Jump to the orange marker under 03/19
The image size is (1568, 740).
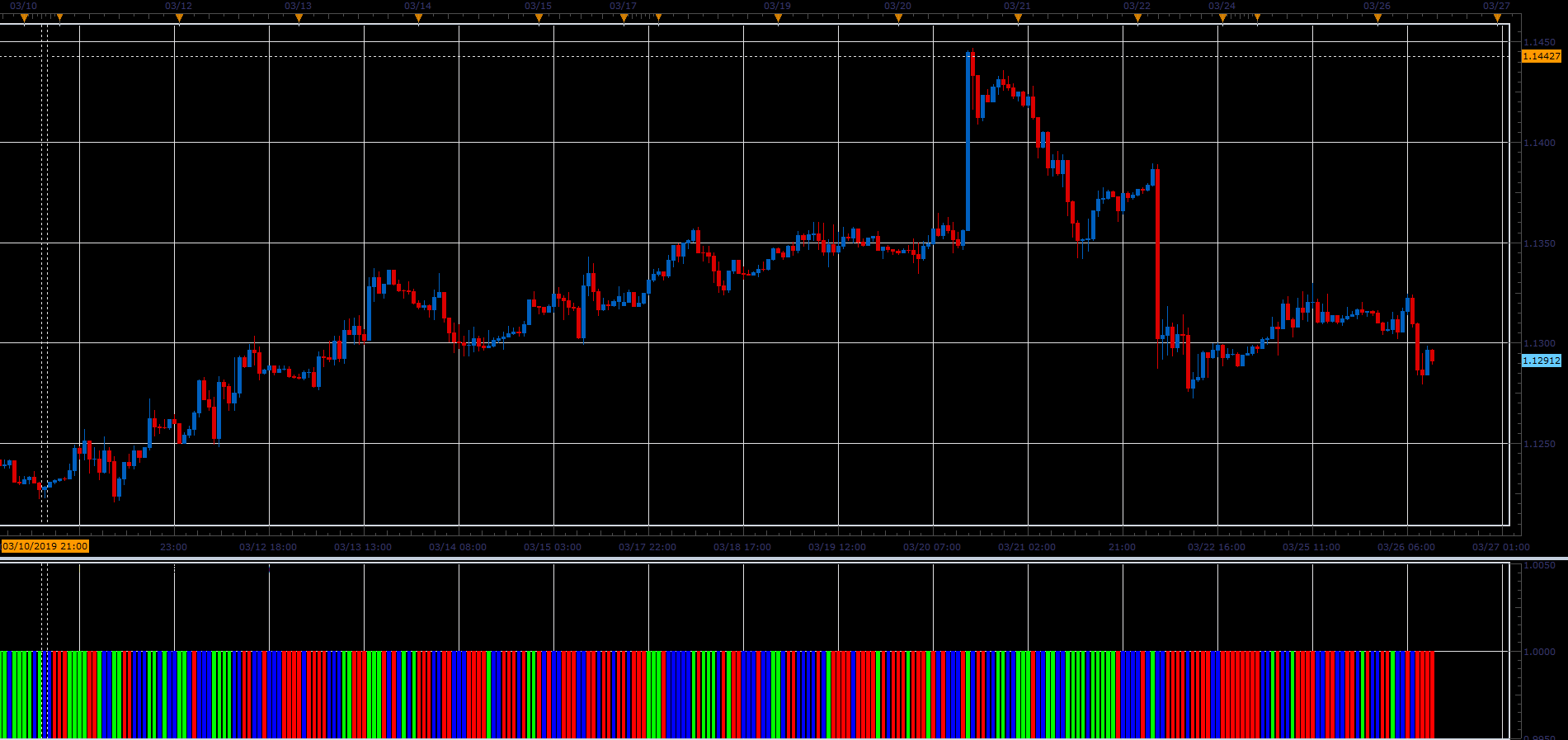pyautogui.click(x=778, y=18)
